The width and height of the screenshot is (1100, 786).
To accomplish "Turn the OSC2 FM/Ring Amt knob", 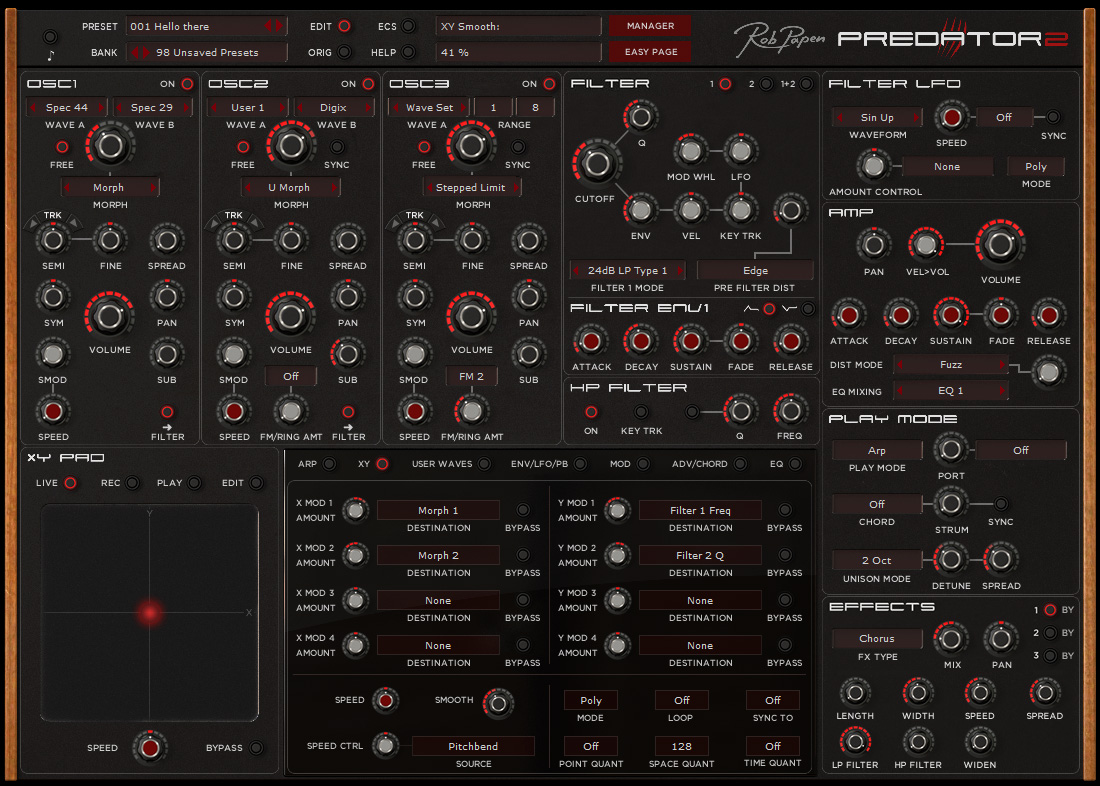I will tap(291, 410).
